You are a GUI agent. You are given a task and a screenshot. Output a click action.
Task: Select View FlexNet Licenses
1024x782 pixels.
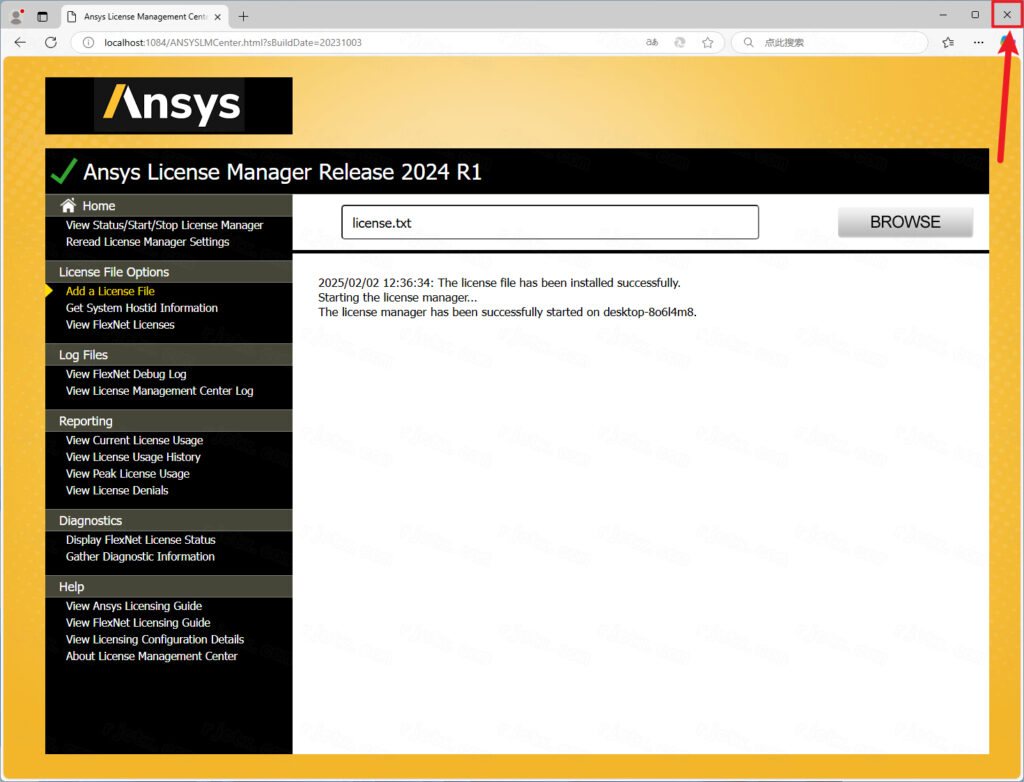coord(120,325)
